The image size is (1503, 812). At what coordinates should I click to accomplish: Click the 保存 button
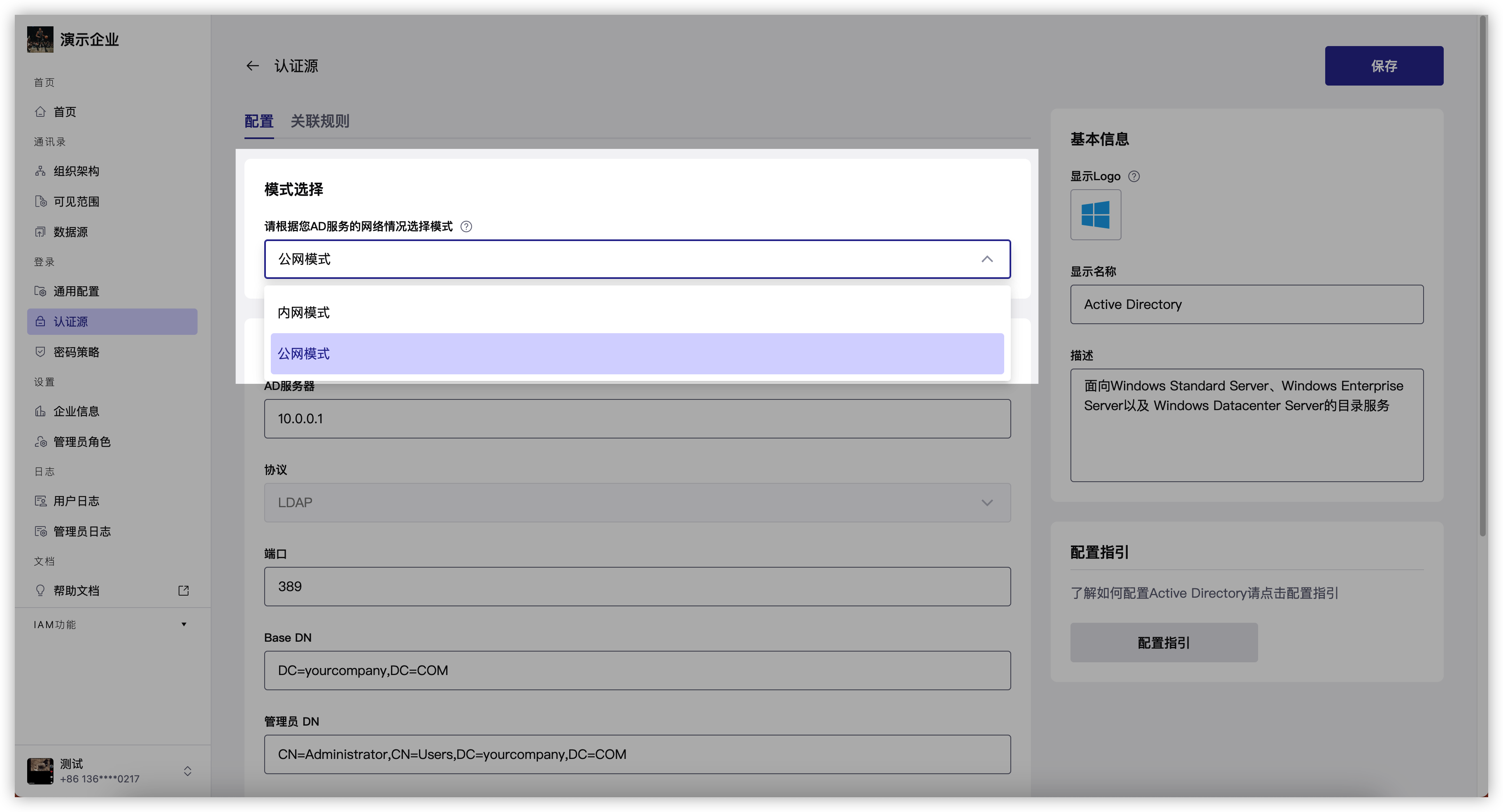1383,66
